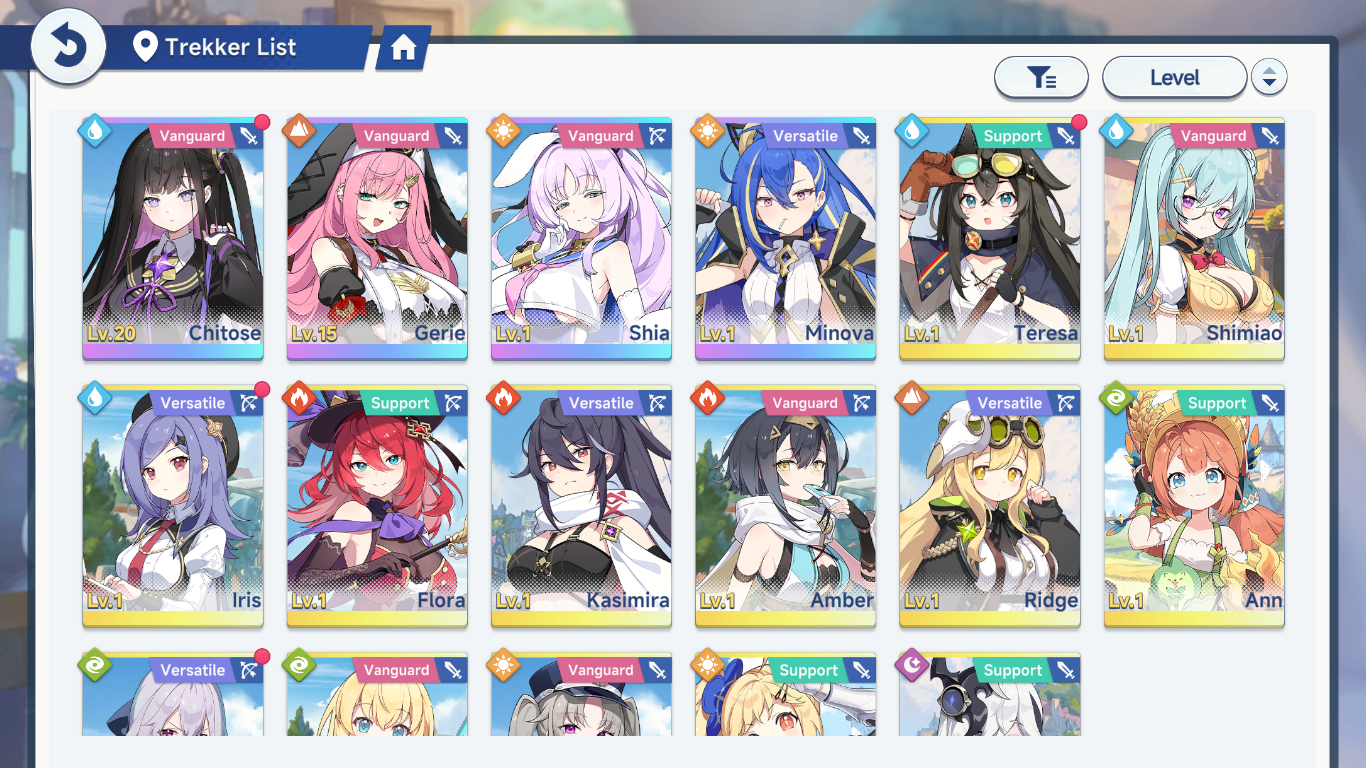Click Flora's fire element icon
Viewport: 1366px width, 768px height.
coord(299,398)
